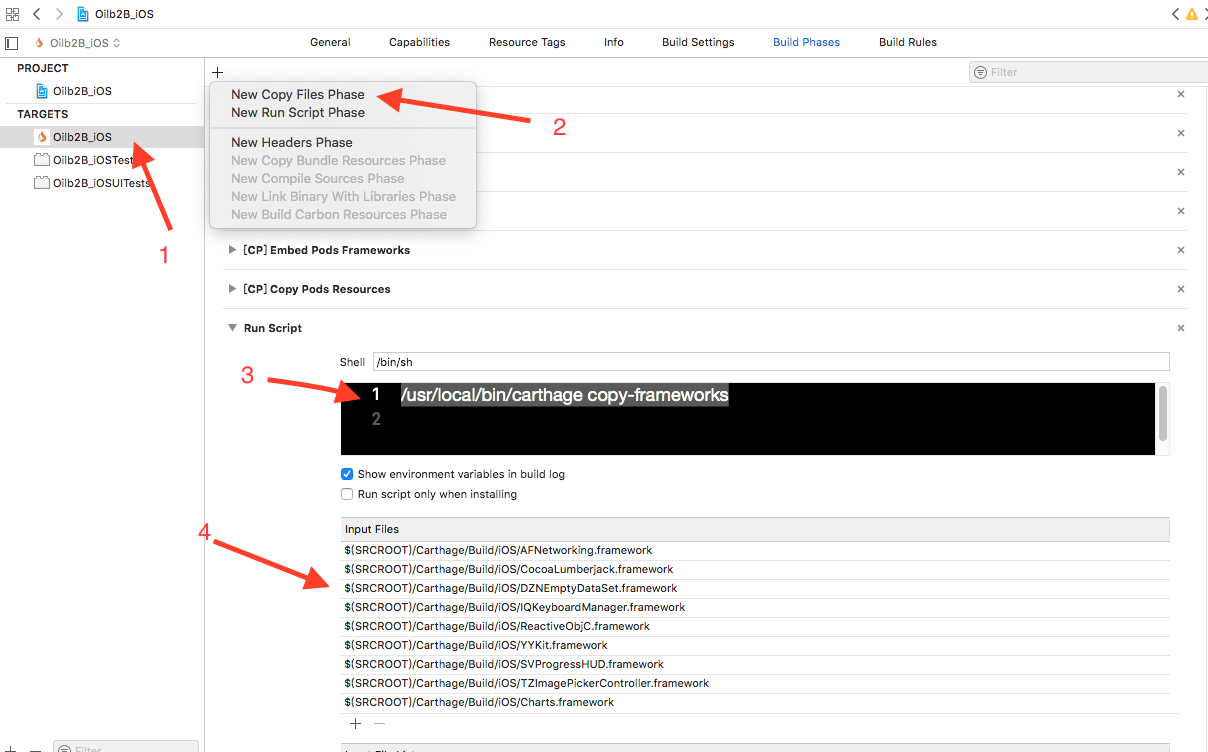Expand the Copy Pods Resources phase
Viewport: 1208px width, 752px height.
[233, 289]
